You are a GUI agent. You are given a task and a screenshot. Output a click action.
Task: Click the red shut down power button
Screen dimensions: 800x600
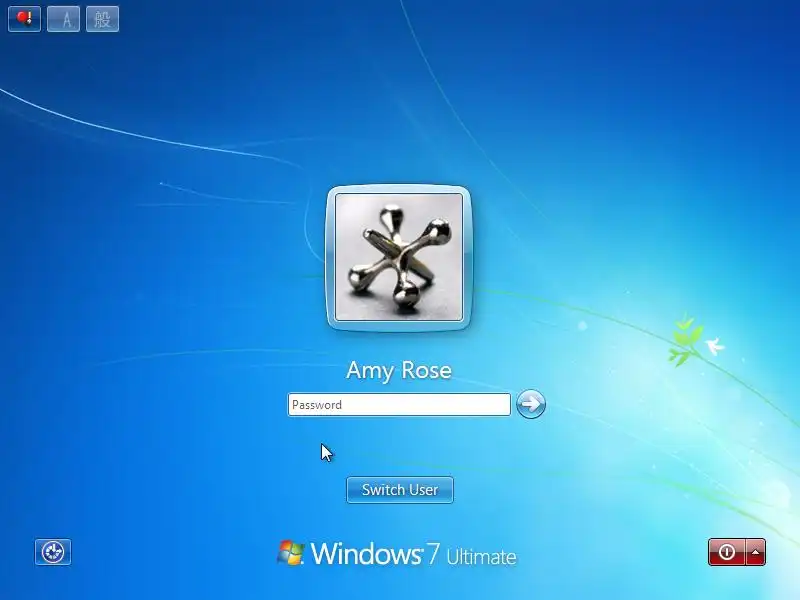(727, 552)
